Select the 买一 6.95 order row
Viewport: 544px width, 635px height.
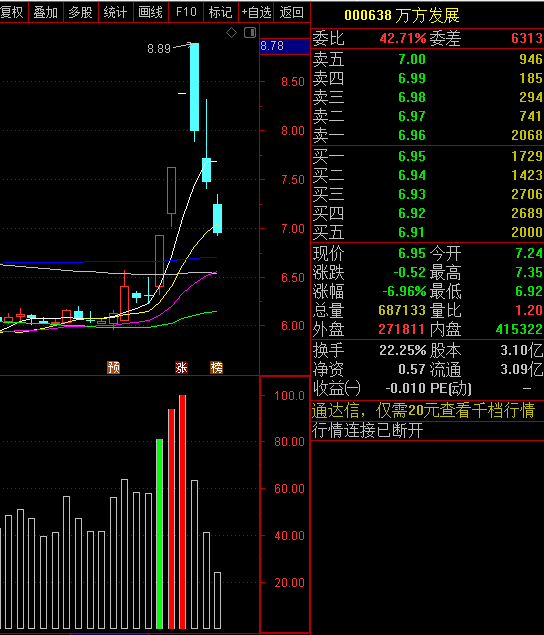(427, 156)
